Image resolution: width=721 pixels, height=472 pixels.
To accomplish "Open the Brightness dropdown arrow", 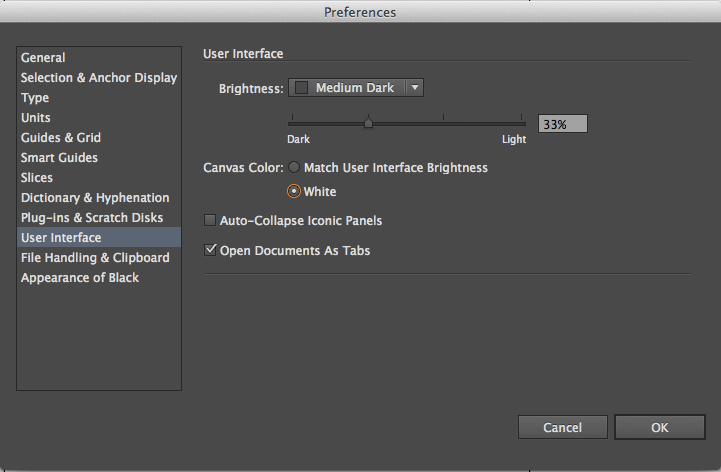I will pyautogui.click(x=416, y=88).
